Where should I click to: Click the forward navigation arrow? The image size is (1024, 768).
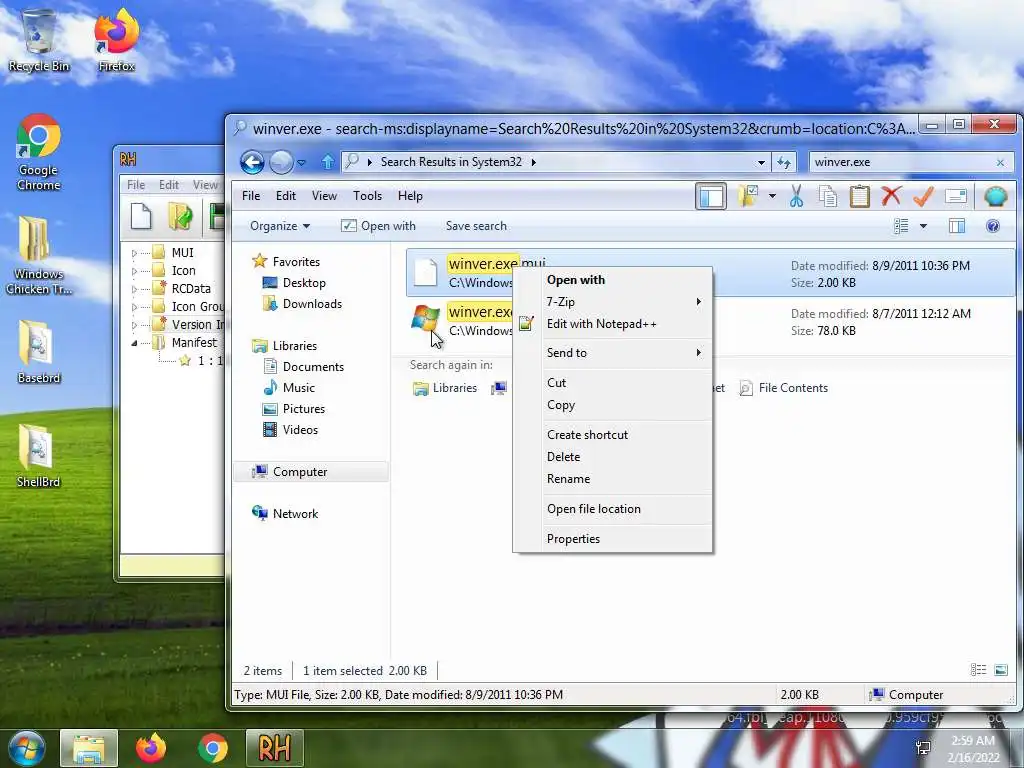click(281, 162)
